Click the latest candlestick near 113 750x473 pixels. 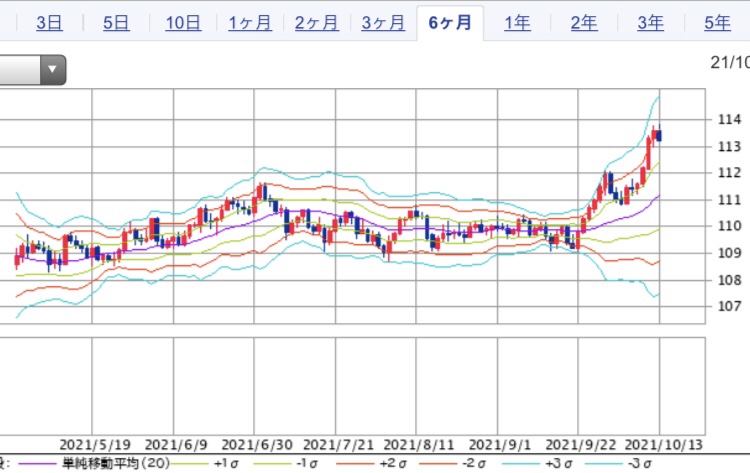coord(659,135)
